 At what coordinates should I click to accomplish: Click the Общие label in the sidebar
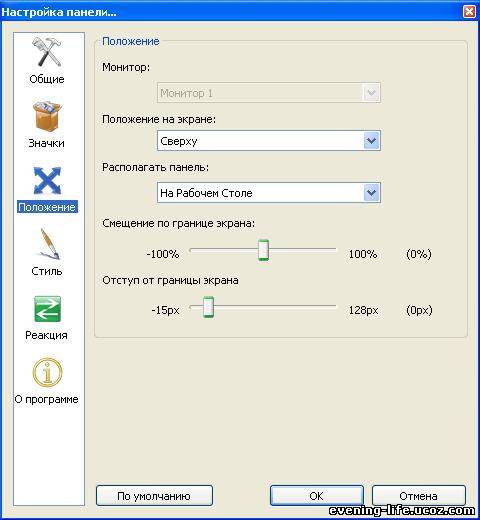click(x=47, y=79)
